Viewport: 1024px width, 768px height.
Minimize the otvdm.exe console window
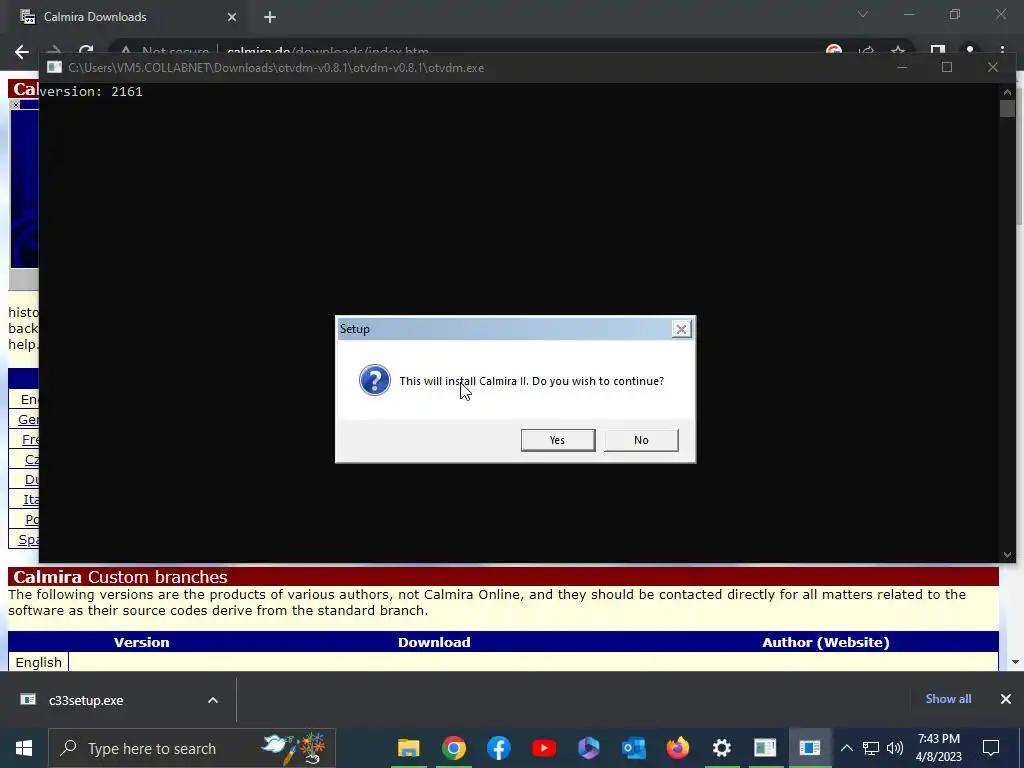coord(902,67)
